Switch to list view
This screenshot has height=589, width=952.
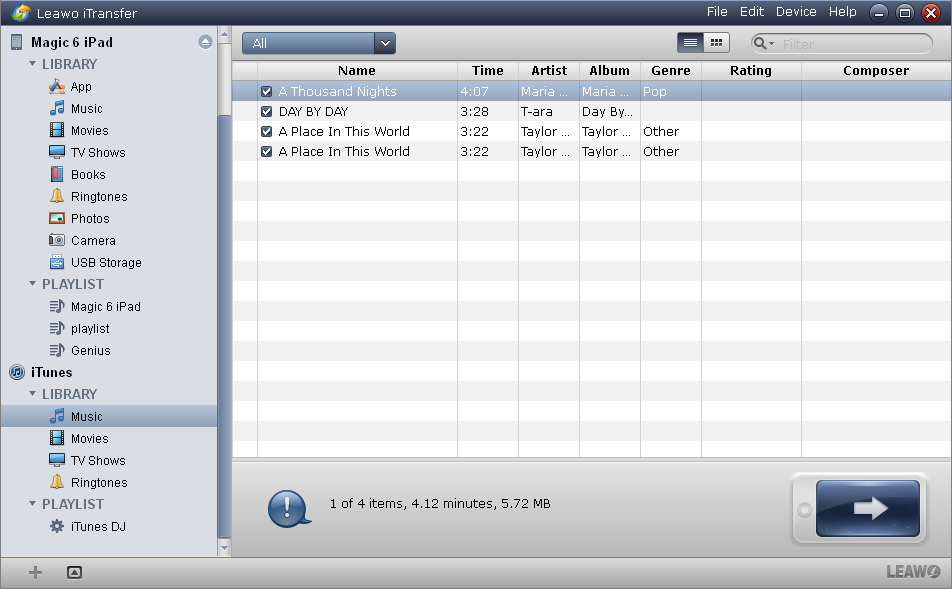pos(690,43)
